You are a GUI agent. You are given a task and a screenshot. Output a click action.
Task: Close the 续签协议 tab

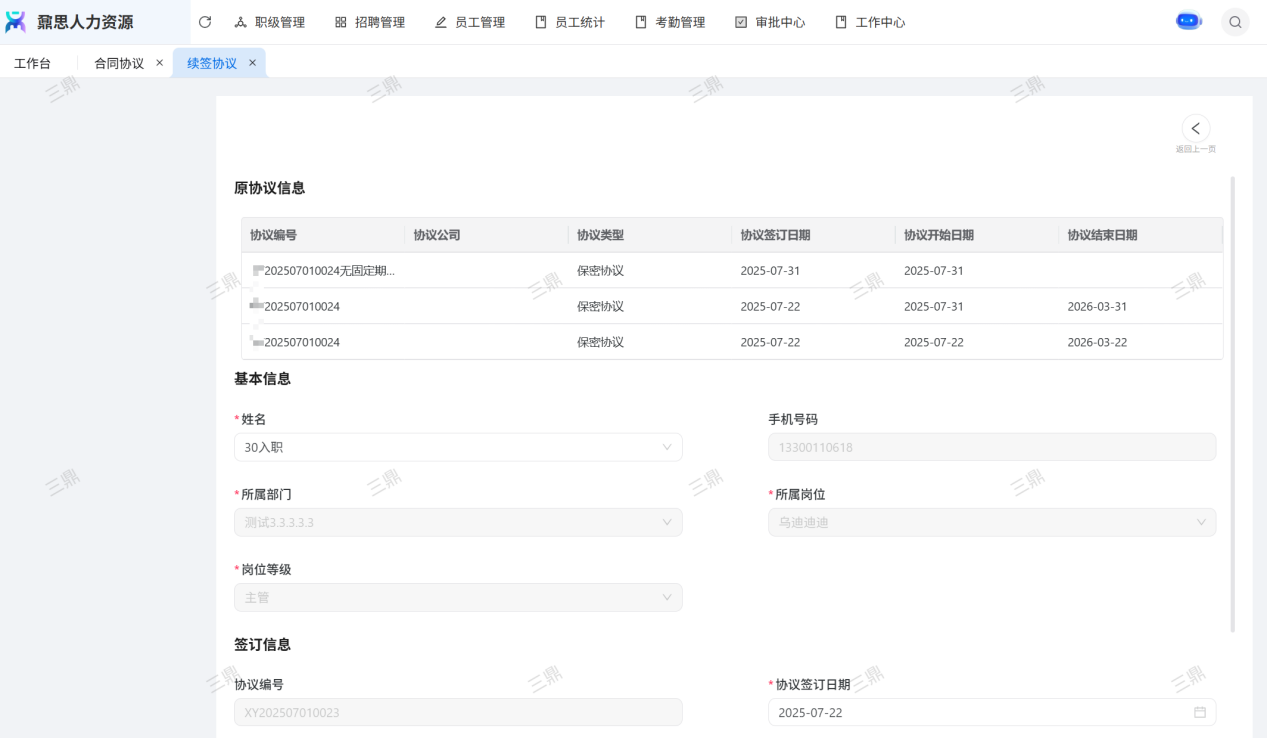252,63
